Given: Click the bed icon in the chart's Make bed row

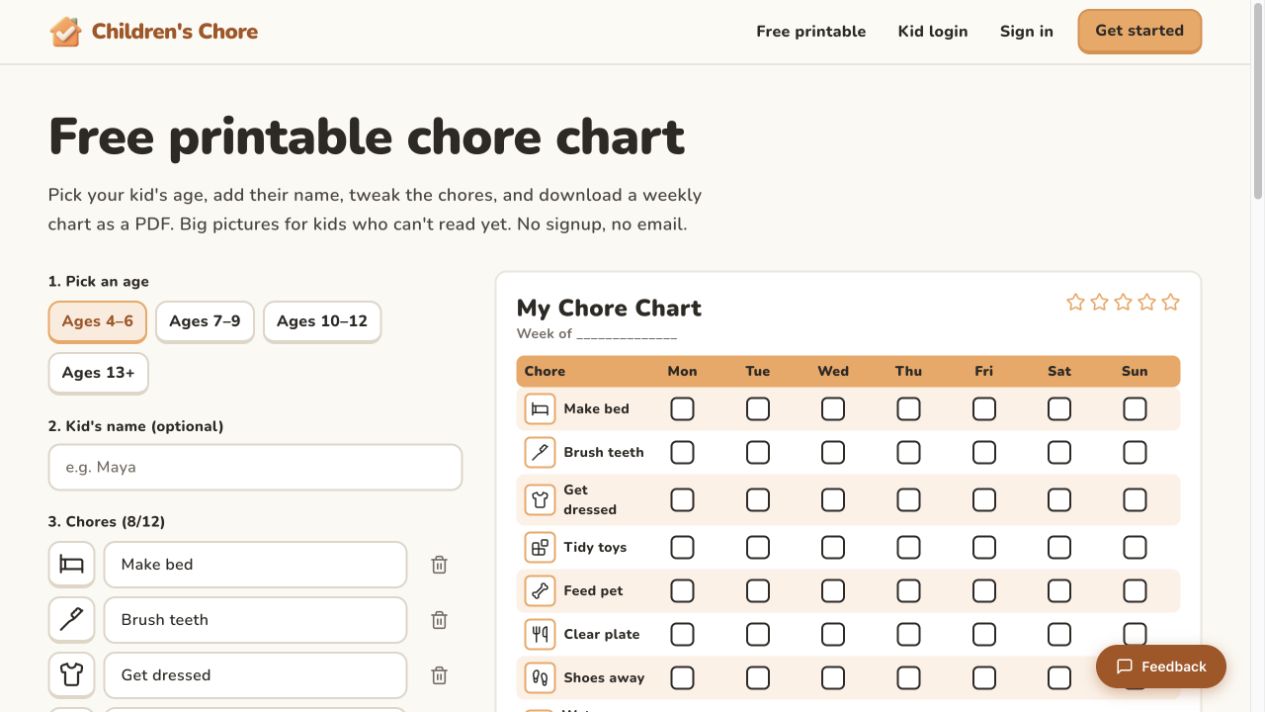Looking at the screenshot, I should pyautogui.click(x=540, y=409).
